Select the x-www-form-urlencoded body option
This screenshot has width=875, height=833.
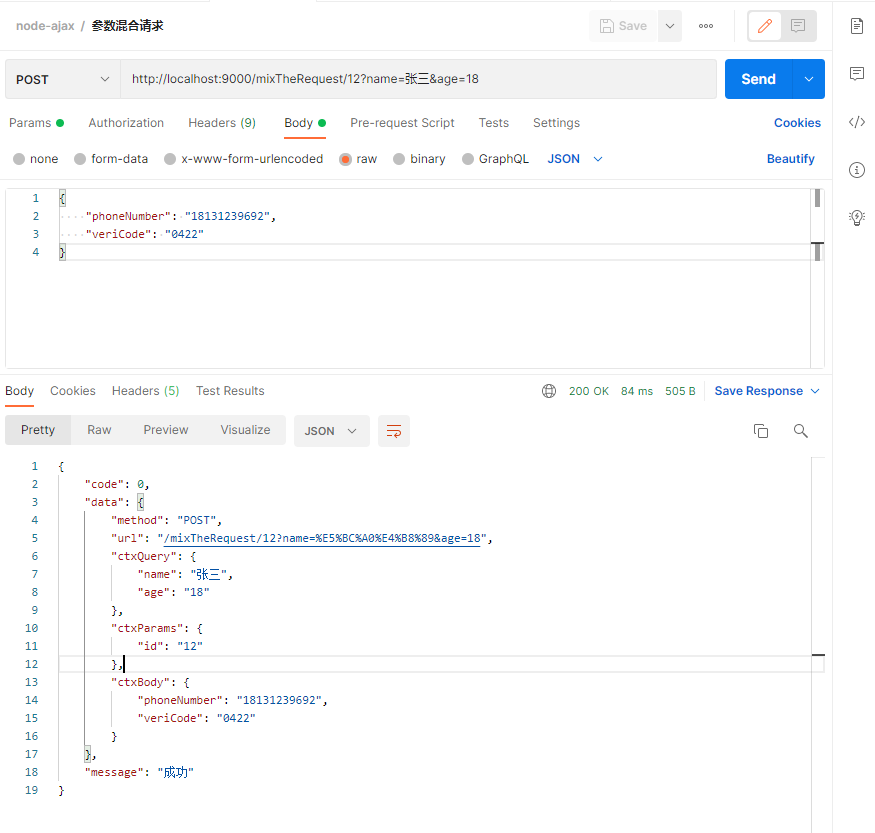coord(244,159)
